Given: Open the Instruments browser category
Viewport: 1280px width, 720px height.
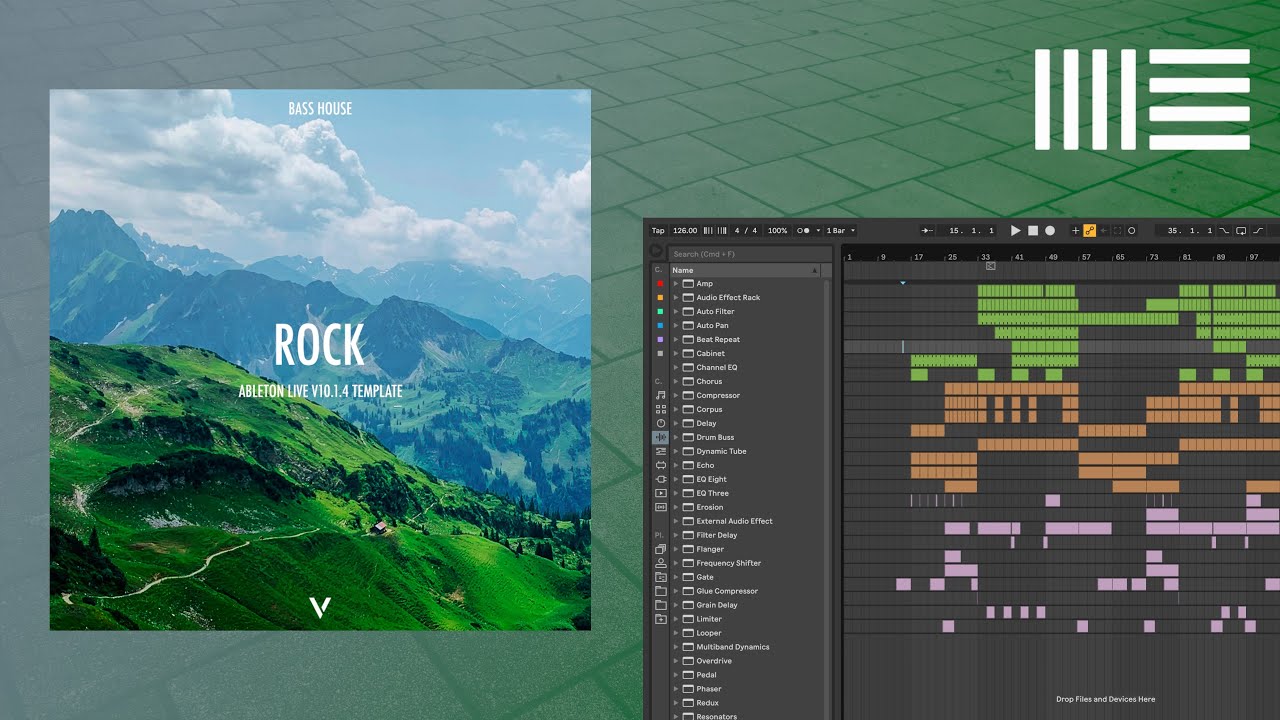Looking at the screenshot, I should pos(660,423).
